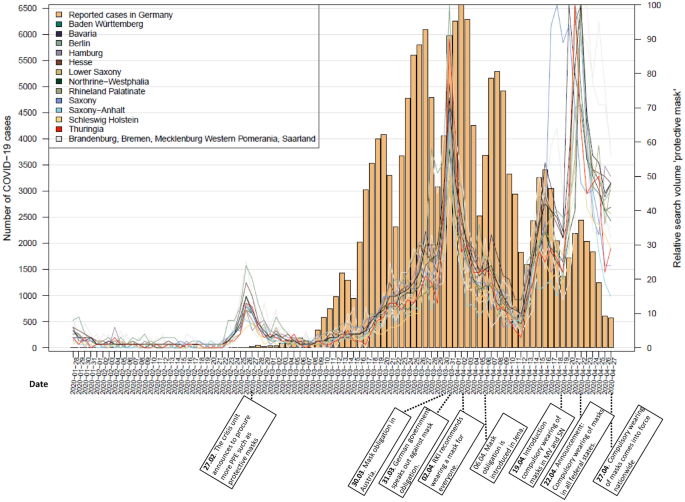The width and height of the screenshot is (685, 502).
Task: Click the 'Northrine-Westphalia' legend label
Action: (109, 82)
